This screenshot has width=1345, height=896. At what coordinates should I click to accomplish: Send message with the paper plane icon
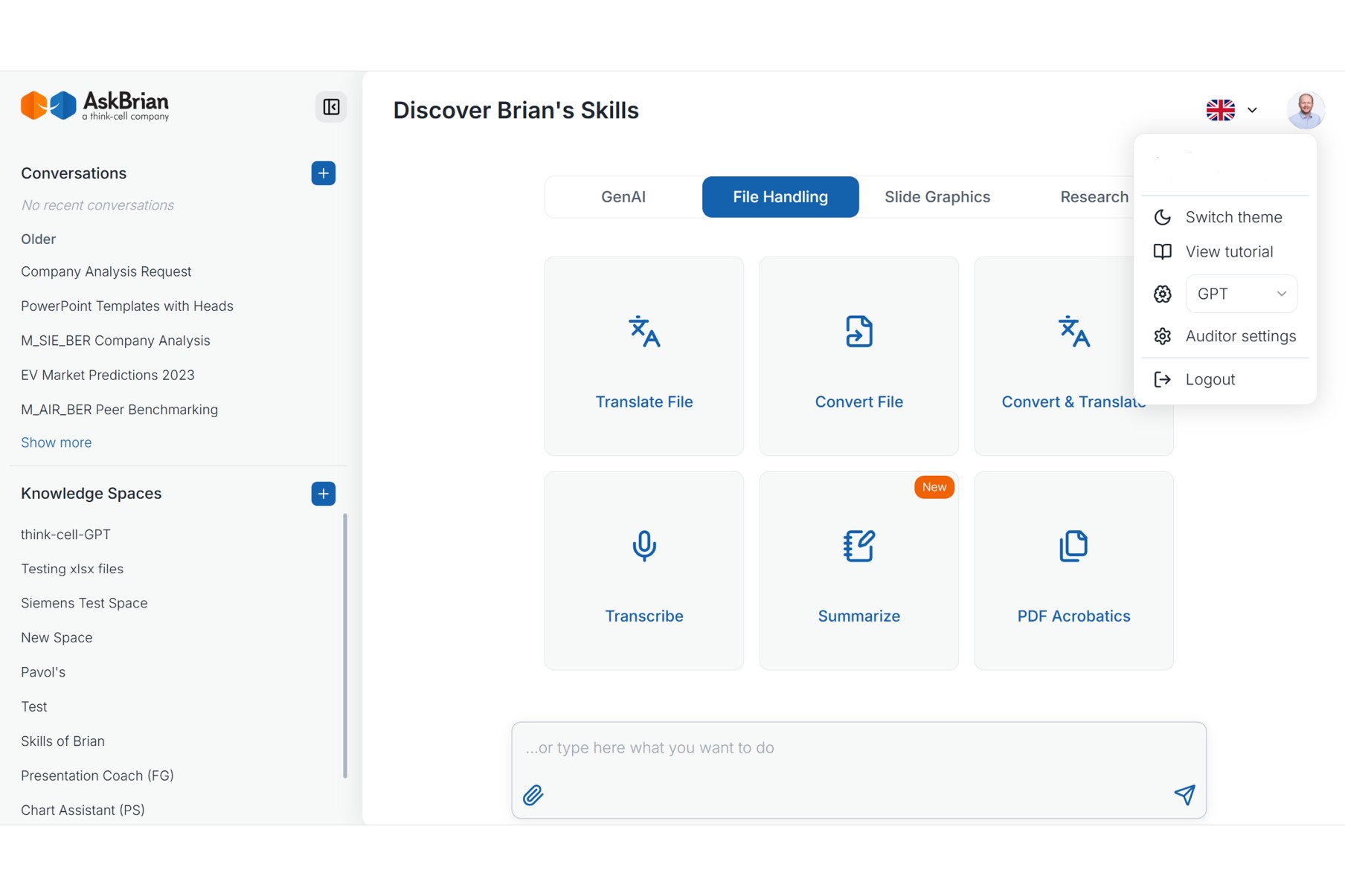coord(1184,795)
